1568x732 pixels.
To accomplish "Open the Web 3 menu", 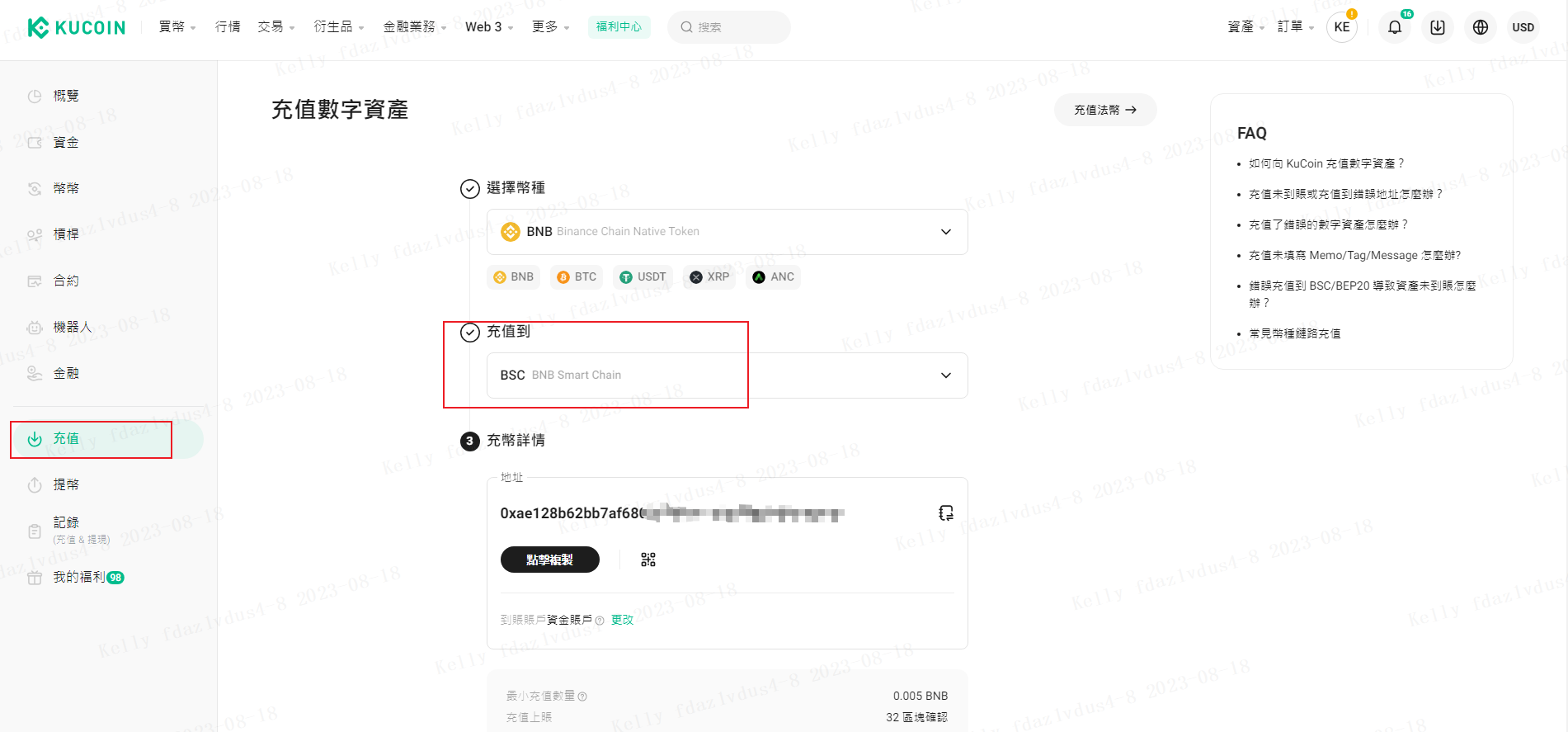I will tap(489, 27).
